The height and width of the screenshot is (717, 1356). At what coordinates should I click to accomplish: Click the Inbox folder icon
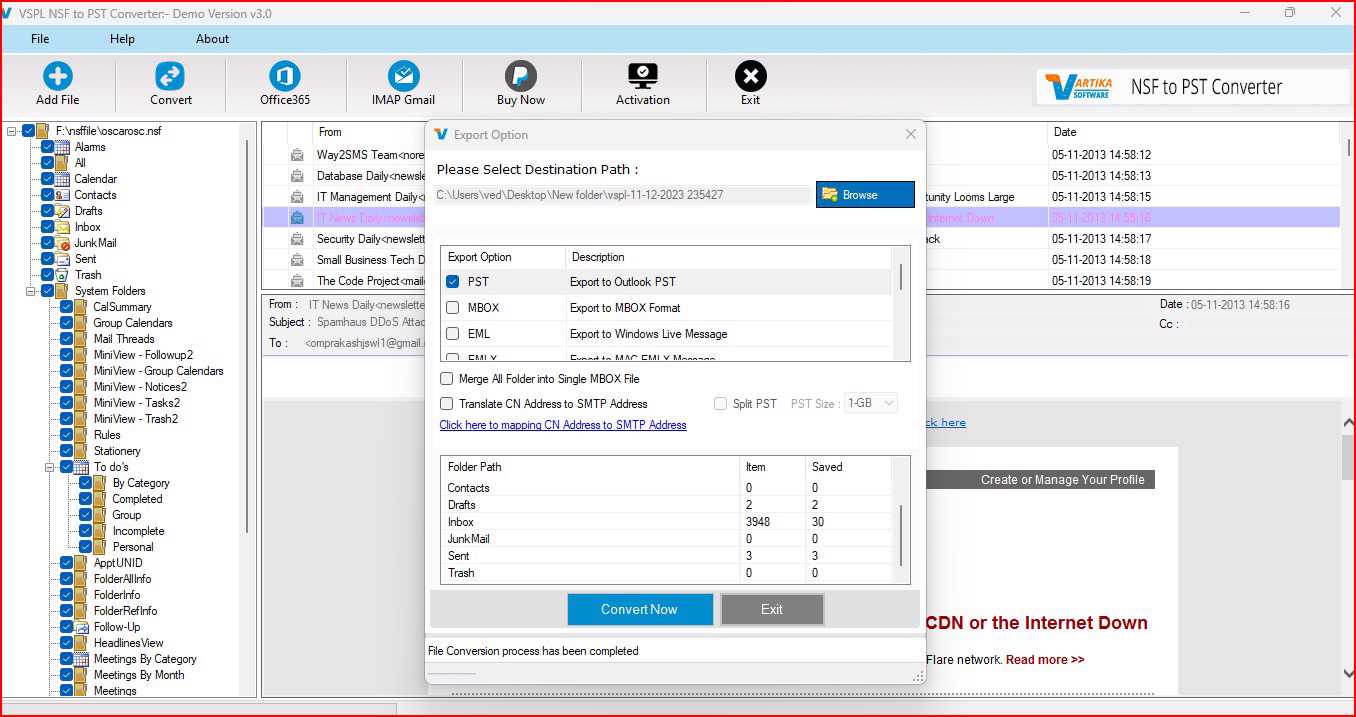(63, 227)
